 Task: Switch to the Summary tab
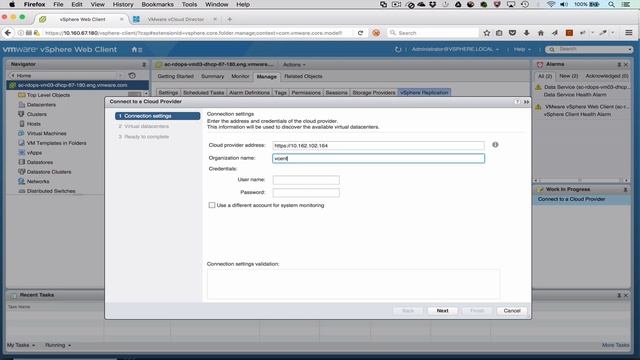212,76
